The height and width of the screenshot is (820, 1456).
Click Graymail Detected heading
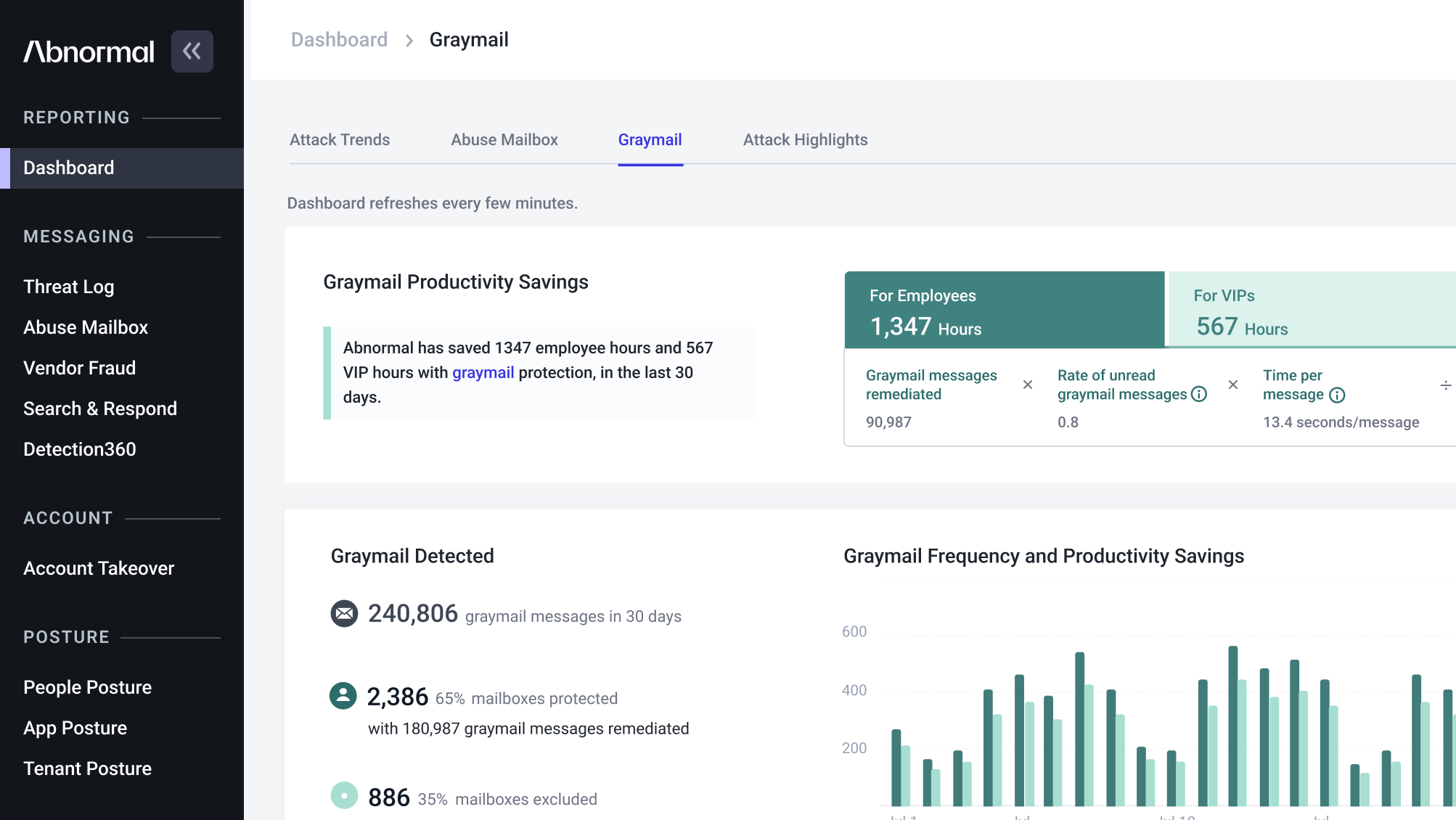[x=412, y=557]
